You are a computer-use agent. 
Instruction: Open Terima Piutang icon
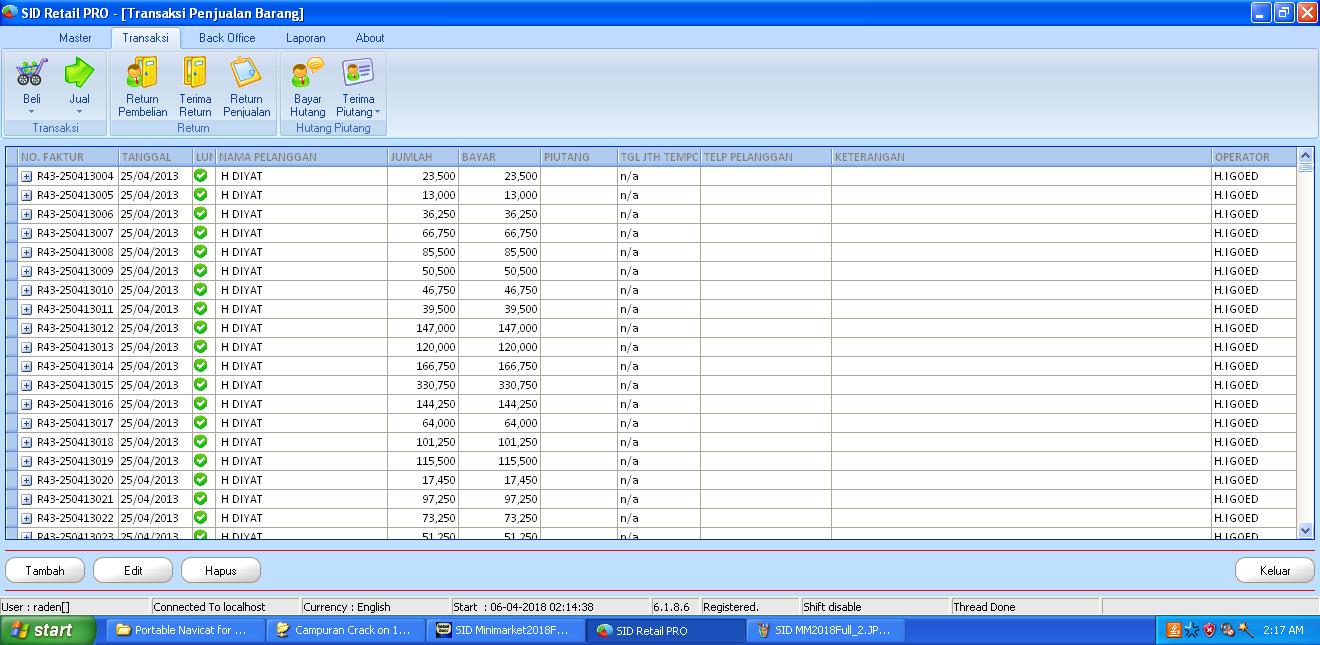coord(358,73)
